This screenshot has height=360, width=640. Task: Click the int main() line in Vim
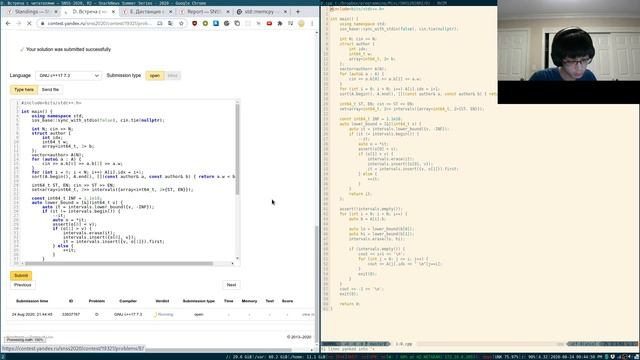pyautogui.click(x=344, y=19)
